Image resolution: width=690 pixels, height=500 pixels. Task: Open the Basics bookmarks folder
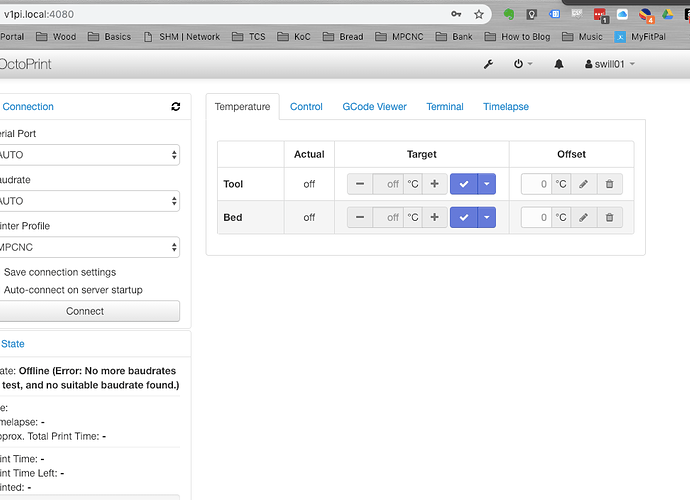[109, 37]
